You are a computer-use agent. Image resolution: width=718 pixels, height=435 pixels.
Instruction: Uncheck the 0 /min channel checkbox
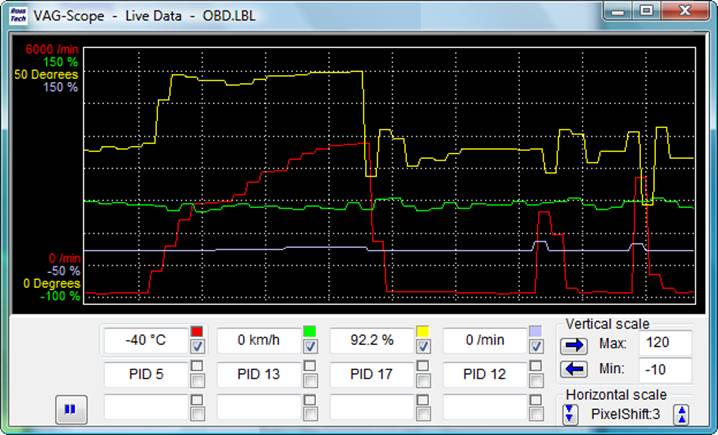[536, 346]
